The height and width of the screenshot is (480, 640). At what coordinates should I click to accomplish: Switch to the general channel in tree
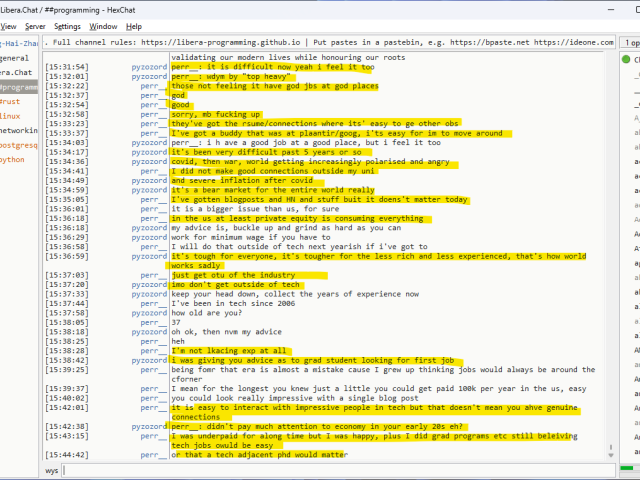pyautogui.click(x=18, y=59)
